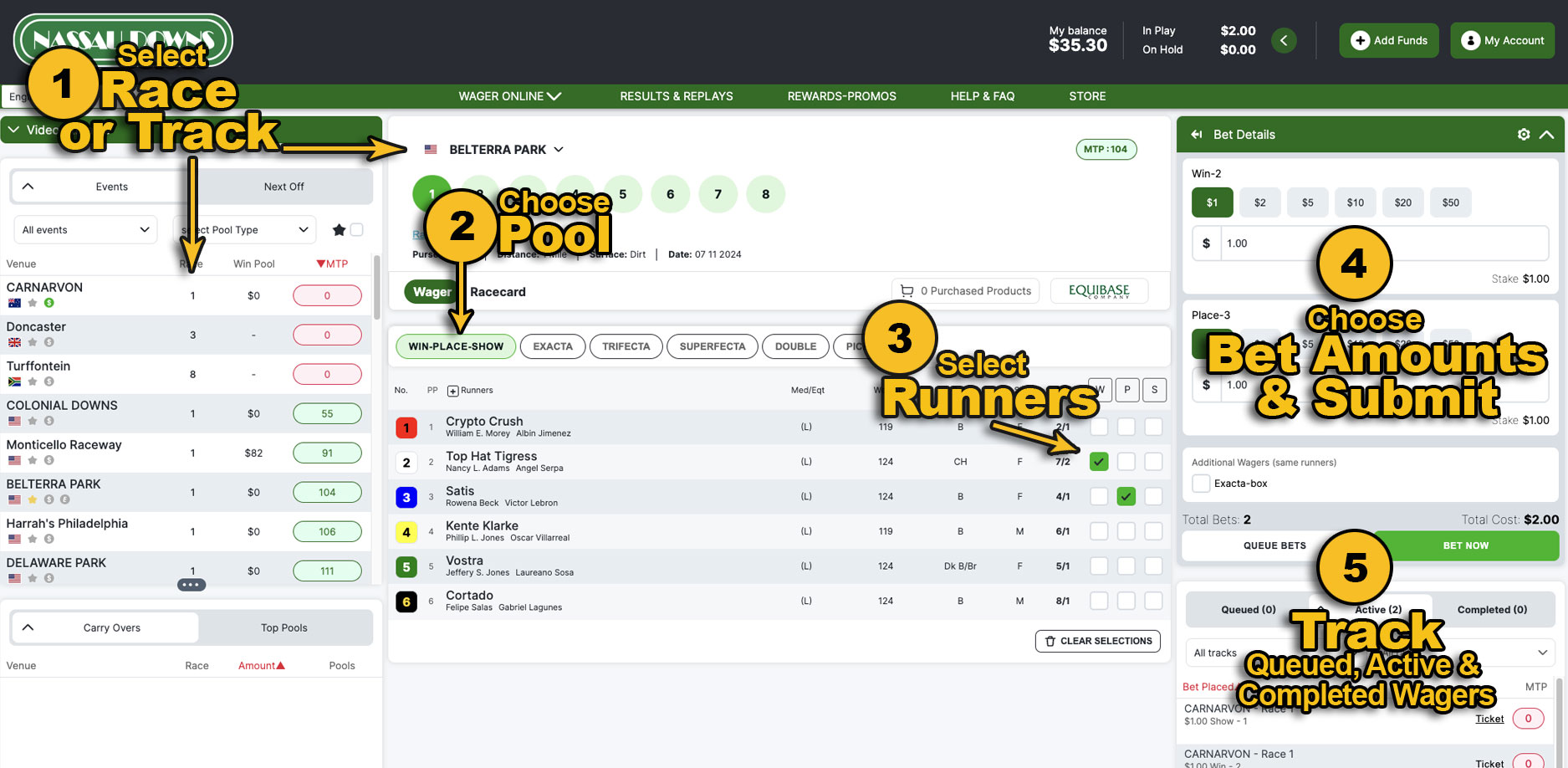
Task: Click saddle cloth number 6 for Cortado
Action: coord(406,602)
